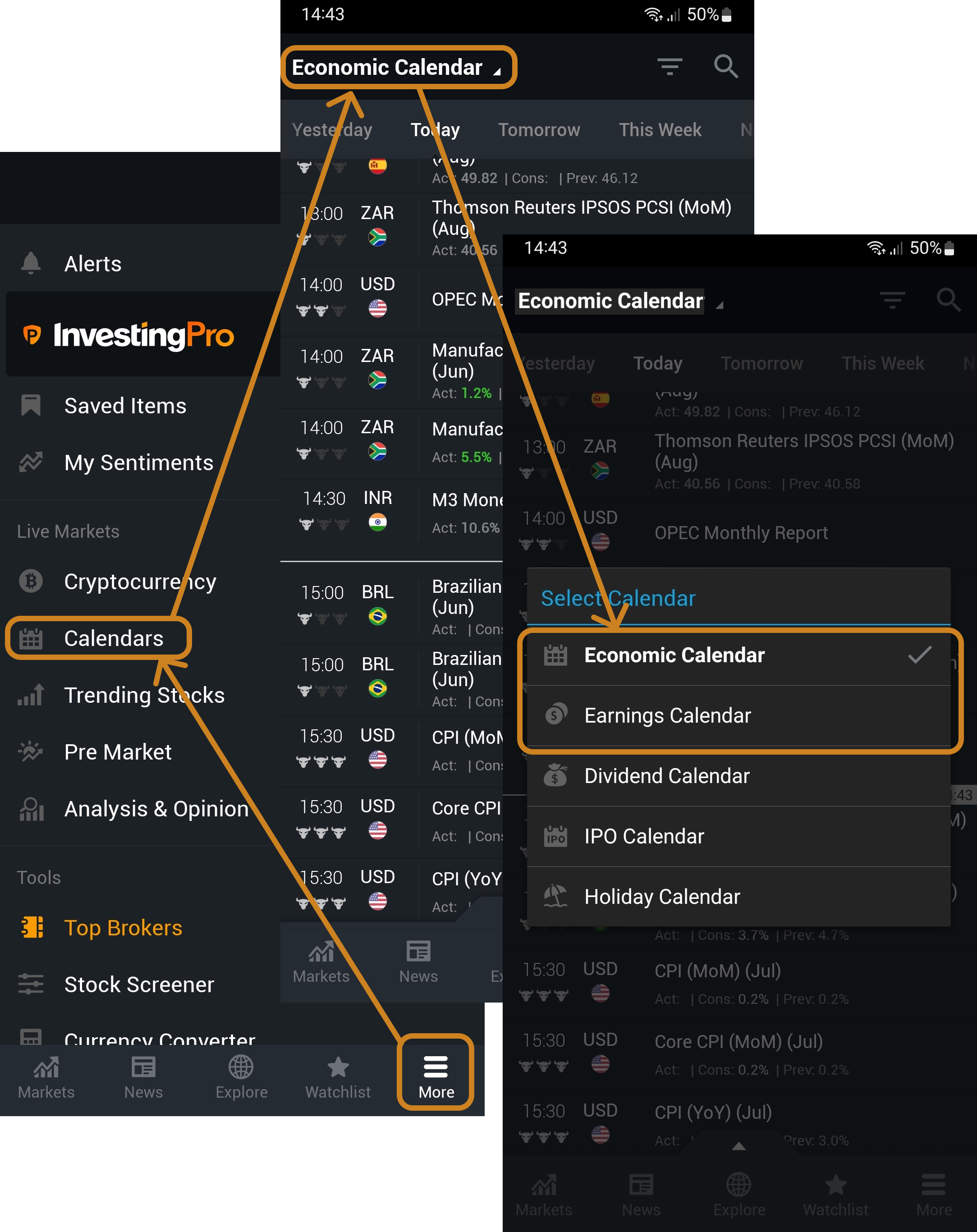Open the filter icon on Economic Calendar
Screen dimensions: 977x1232
(x=669, y=66)
